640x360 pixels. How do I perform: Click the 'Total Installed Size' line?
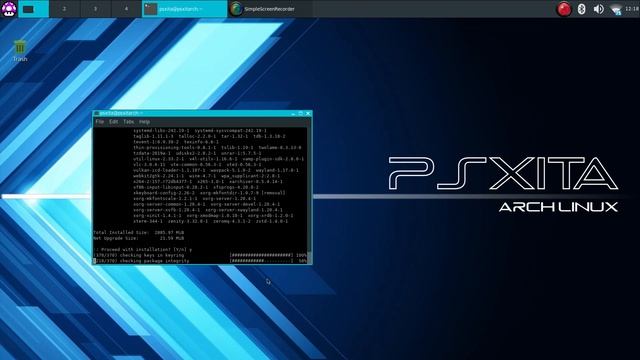tap(139, 232)
